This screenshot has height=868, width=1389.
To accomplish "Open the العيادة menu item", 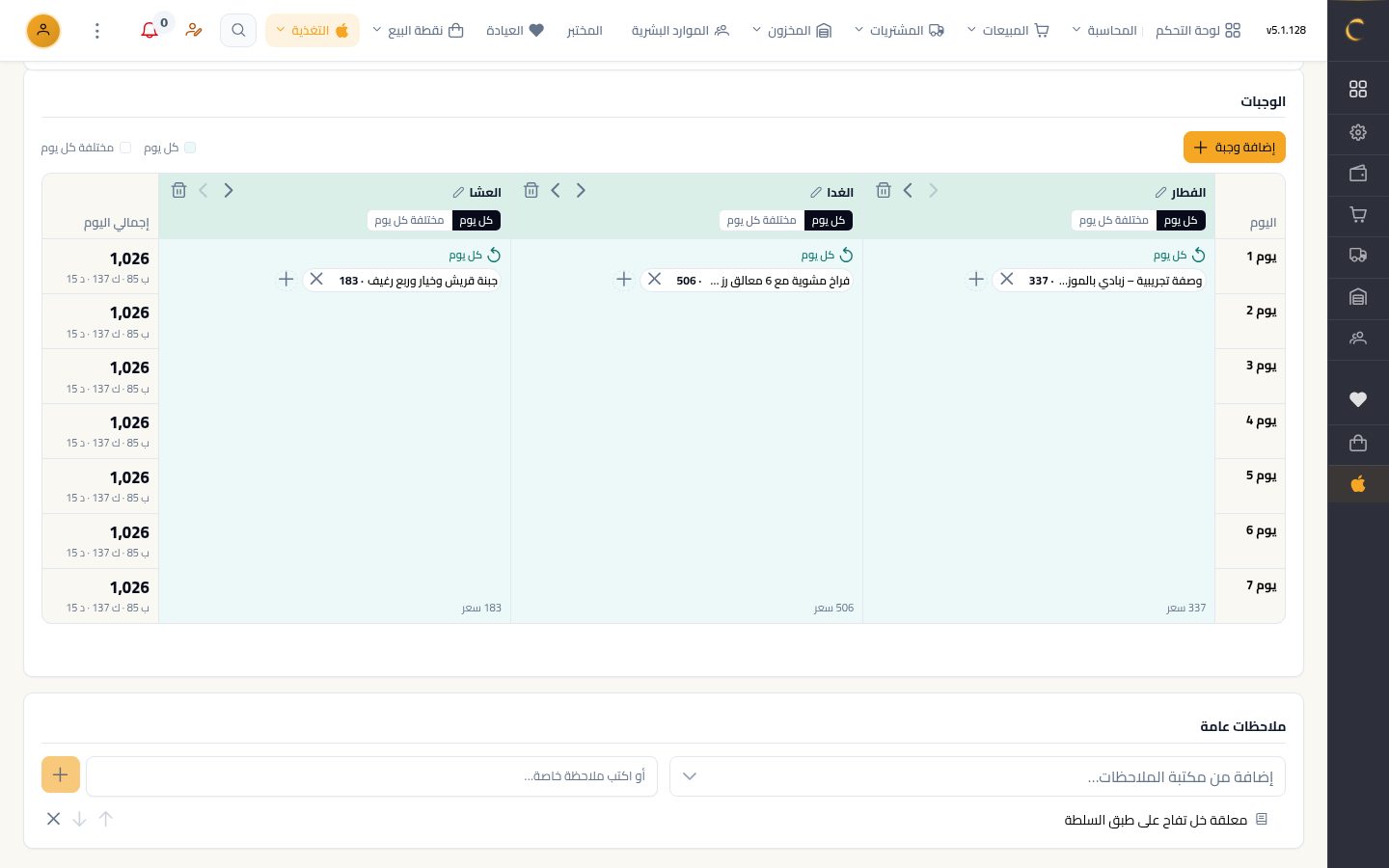I will pos(515,31).
